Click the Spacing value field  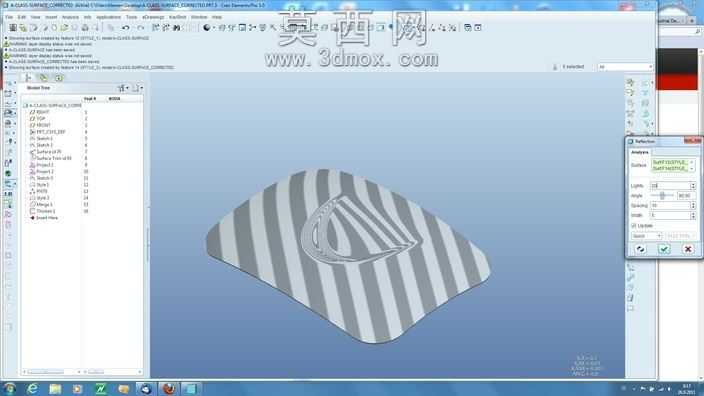pyautogui.click(x=670, y=206)
